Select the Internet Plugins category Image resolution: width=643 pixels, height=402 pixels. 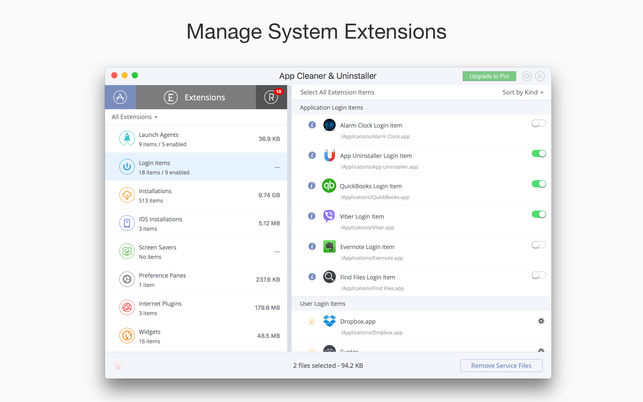[x=196, y=308]
